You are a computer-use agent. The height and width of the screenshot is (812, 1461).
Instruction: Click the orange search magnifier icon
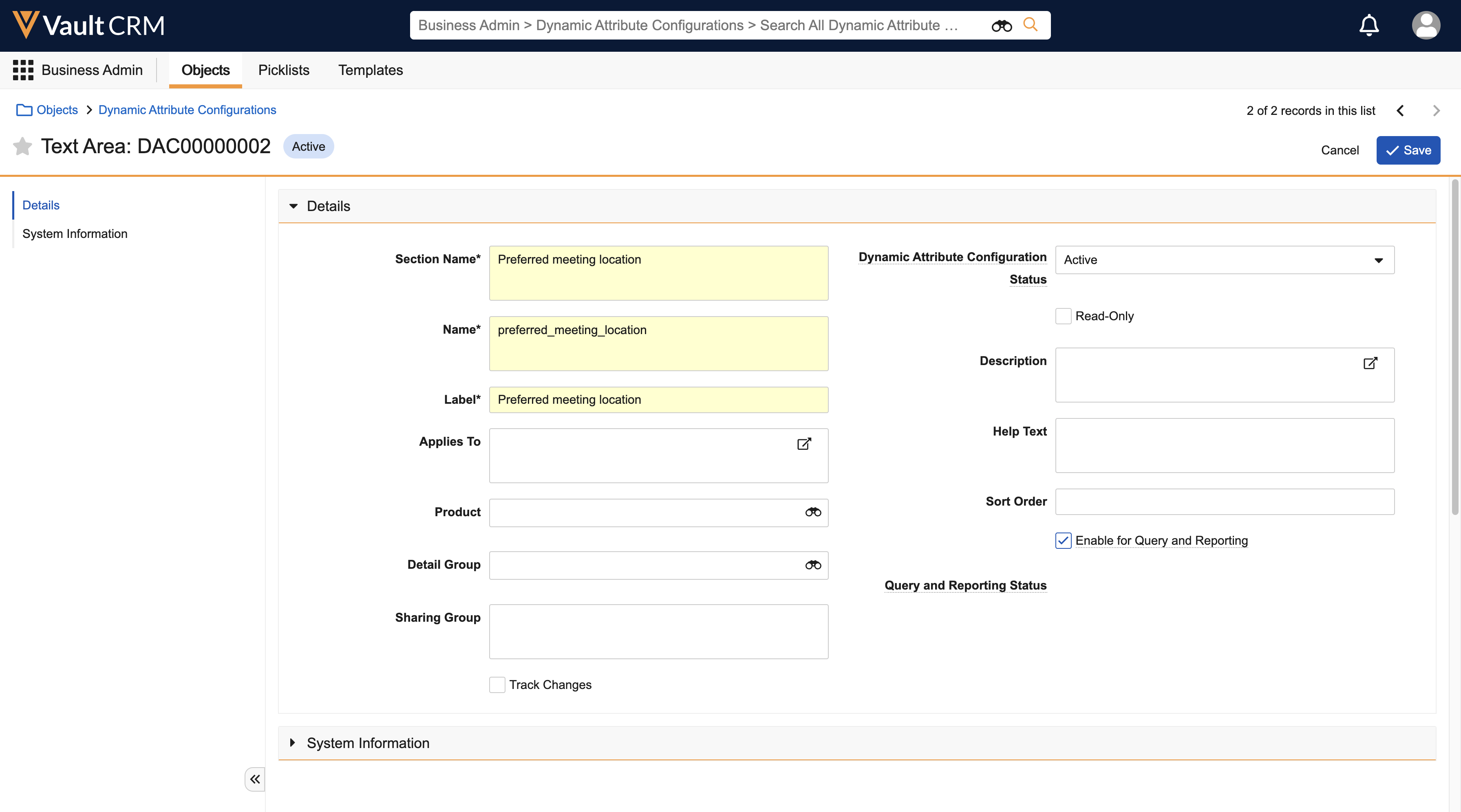[x=1030, y=25]
